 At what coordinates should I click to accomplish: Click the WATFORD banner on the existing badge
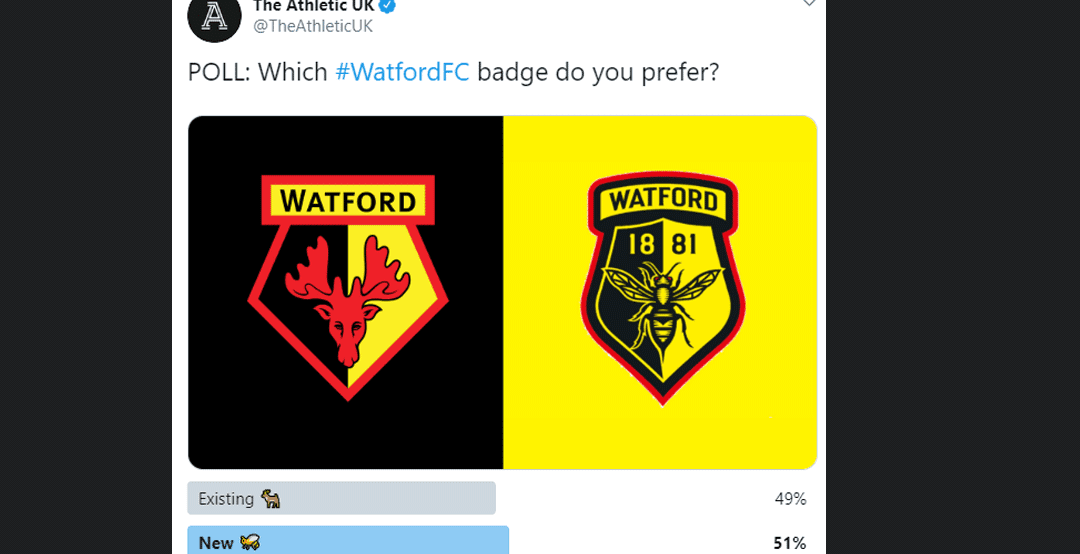click(347, 201)
